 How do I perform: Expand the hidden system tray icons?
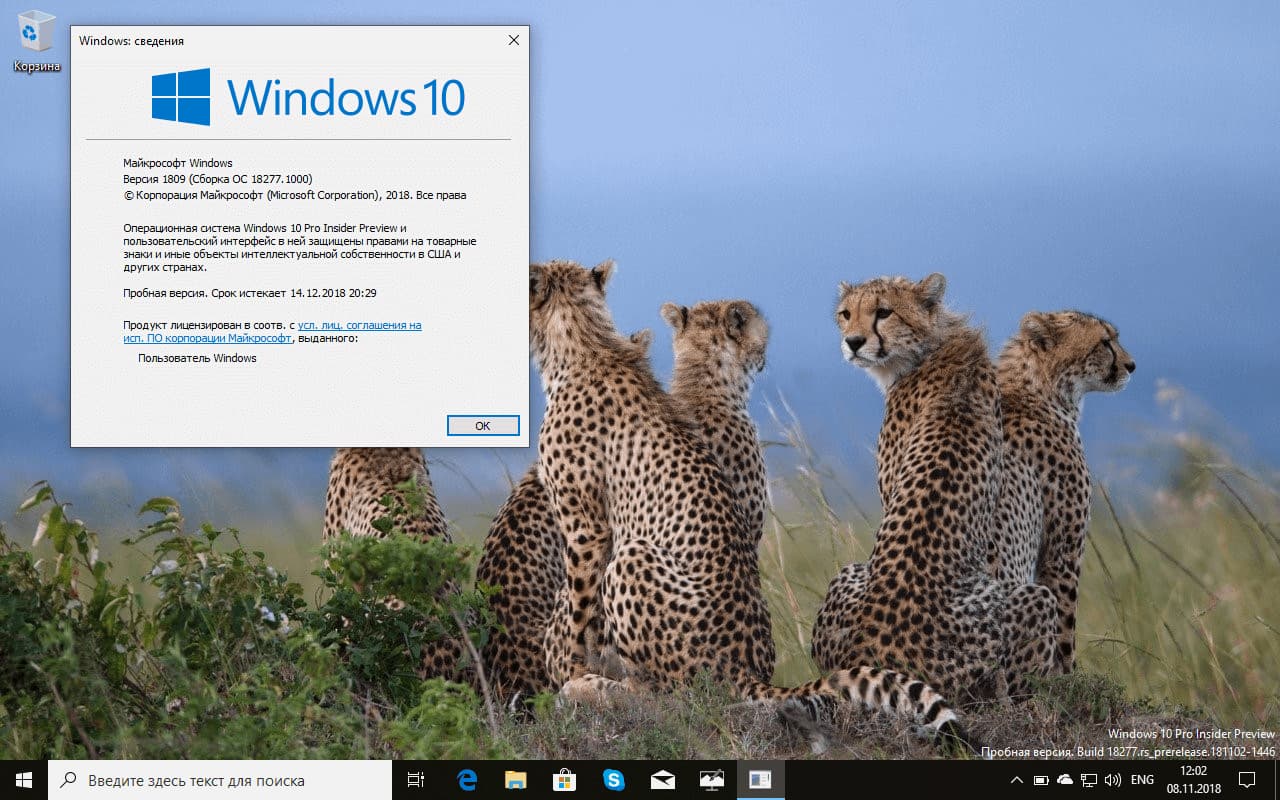click(x=1016, y=780)
